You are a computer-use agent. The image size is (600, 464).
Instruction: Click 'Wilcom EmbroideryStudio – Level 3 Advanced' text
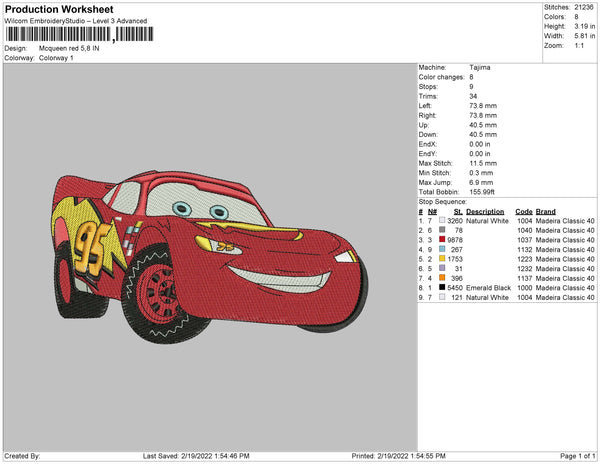76,21
